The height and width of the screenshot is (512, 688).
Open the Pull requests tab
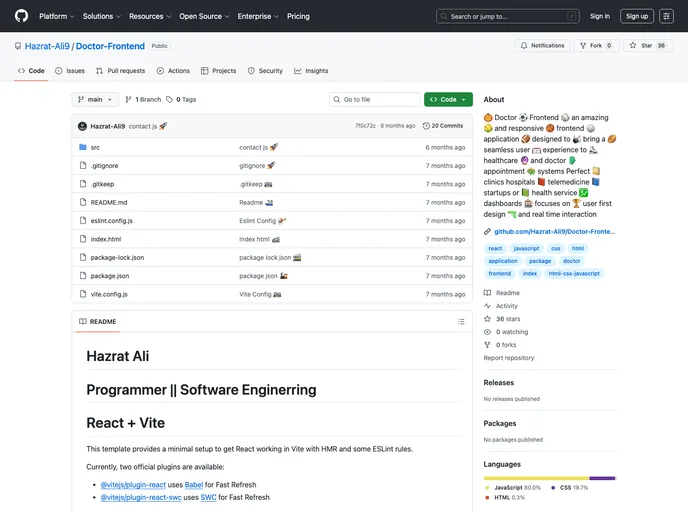[x=120, y=71]
